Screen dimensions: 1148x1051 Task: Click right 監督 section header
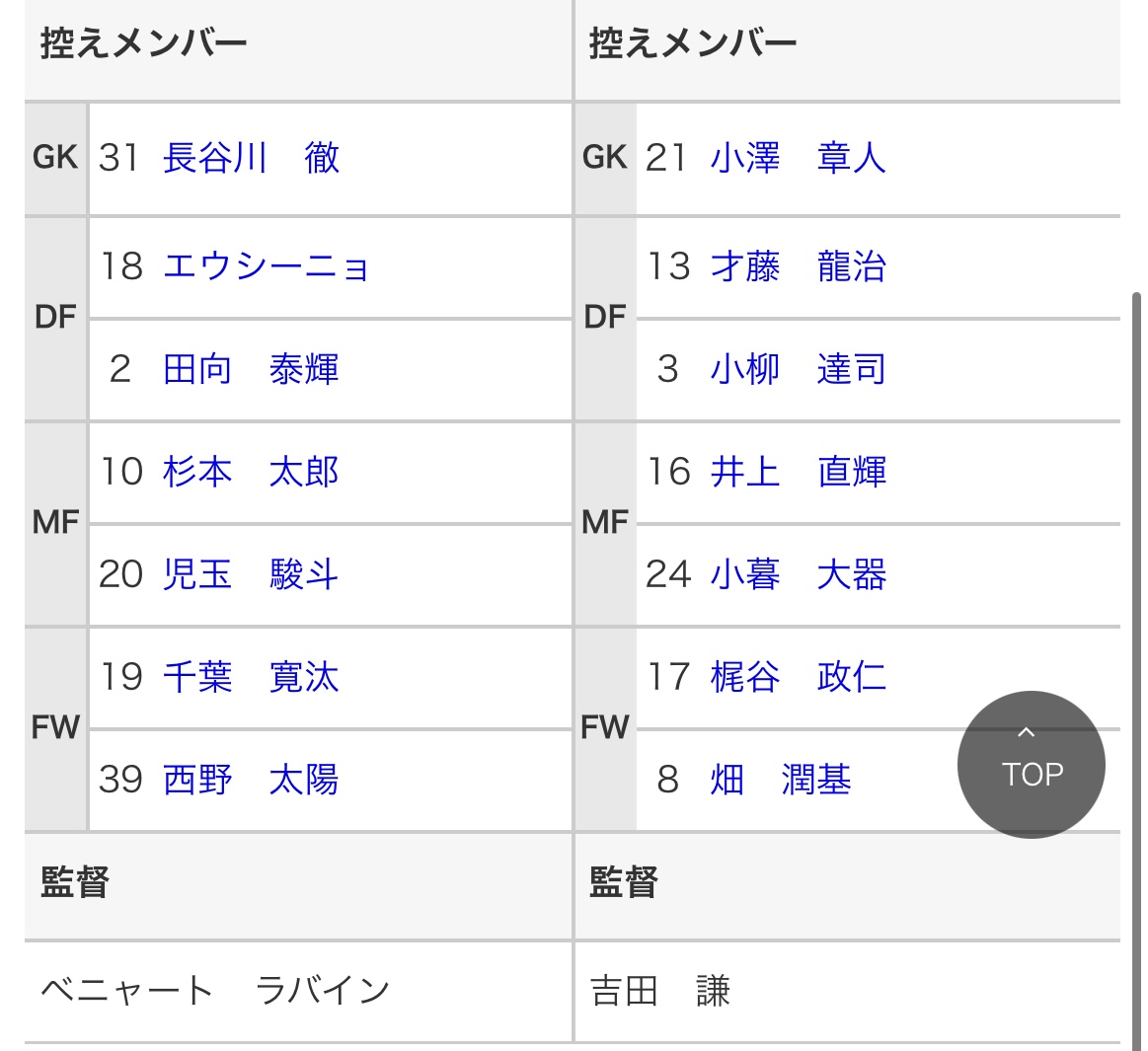point(624,881)
